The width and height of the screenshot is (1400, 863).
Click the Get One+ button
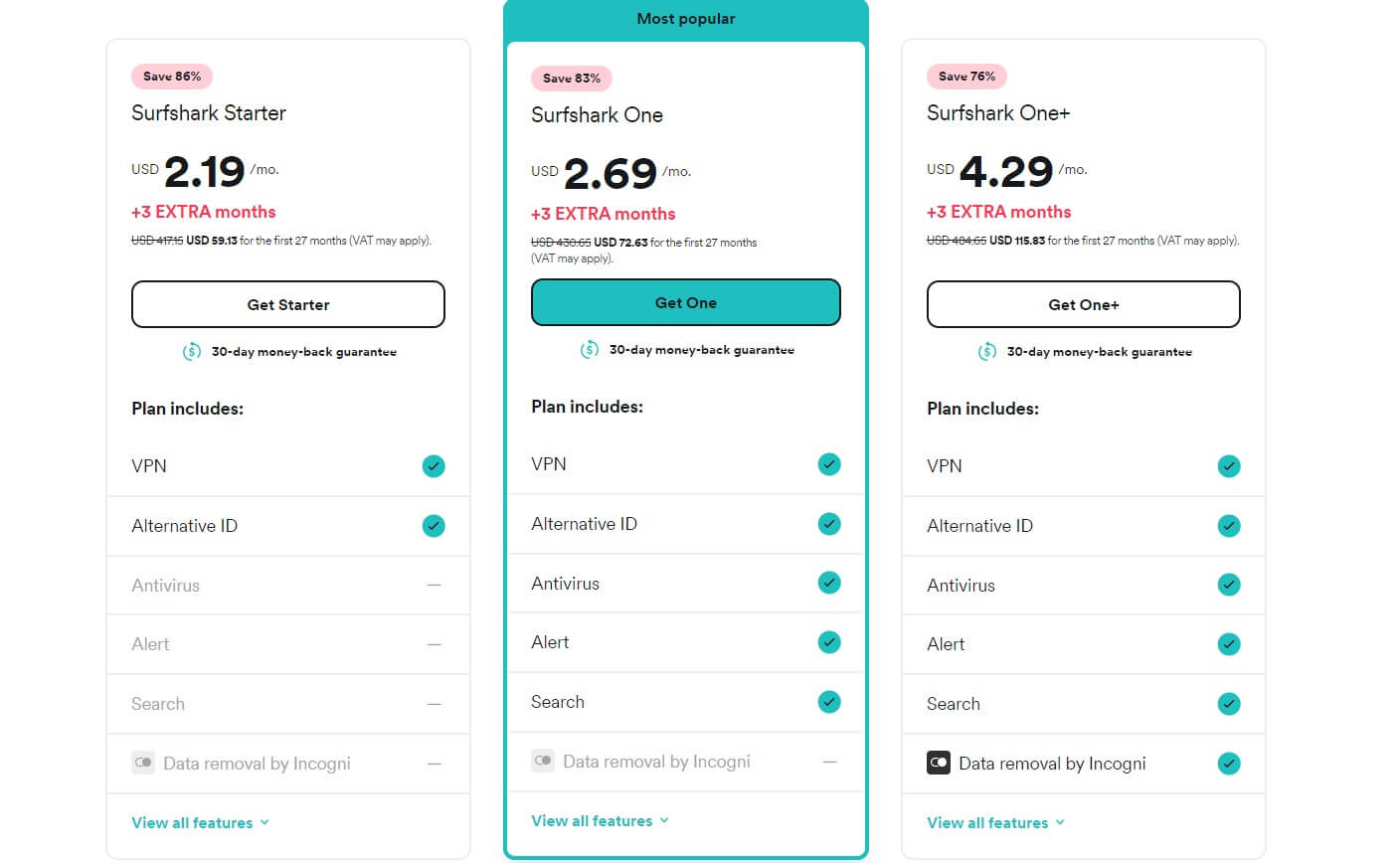[x=1083, y=304]
